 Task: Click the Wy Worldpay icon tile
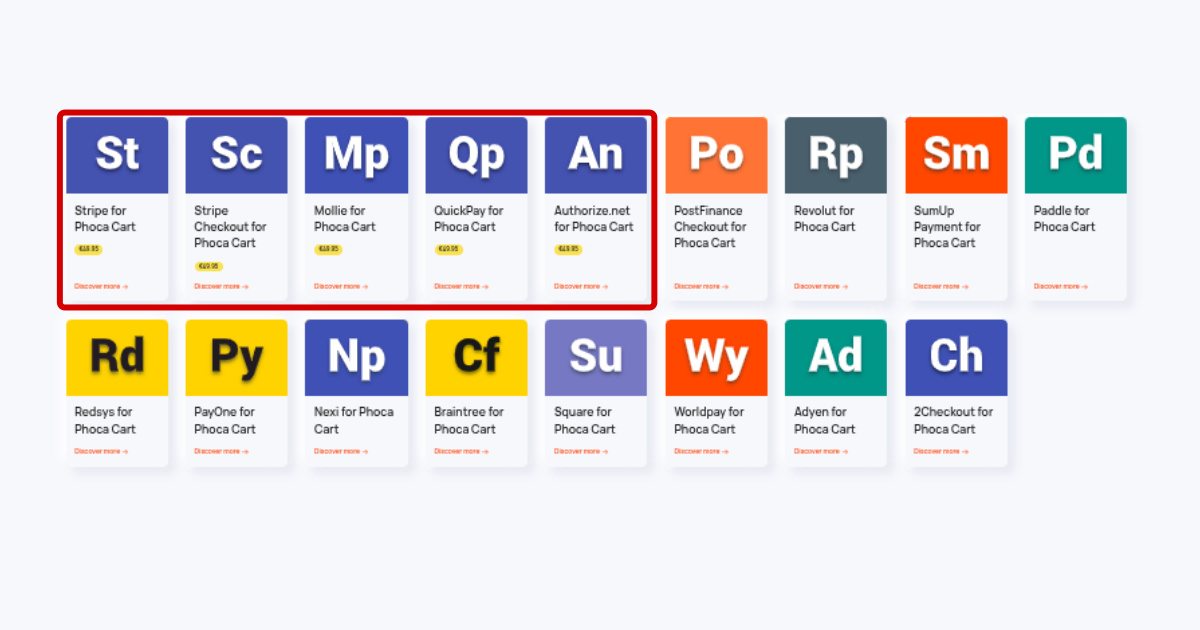click(x=716, y=357)
